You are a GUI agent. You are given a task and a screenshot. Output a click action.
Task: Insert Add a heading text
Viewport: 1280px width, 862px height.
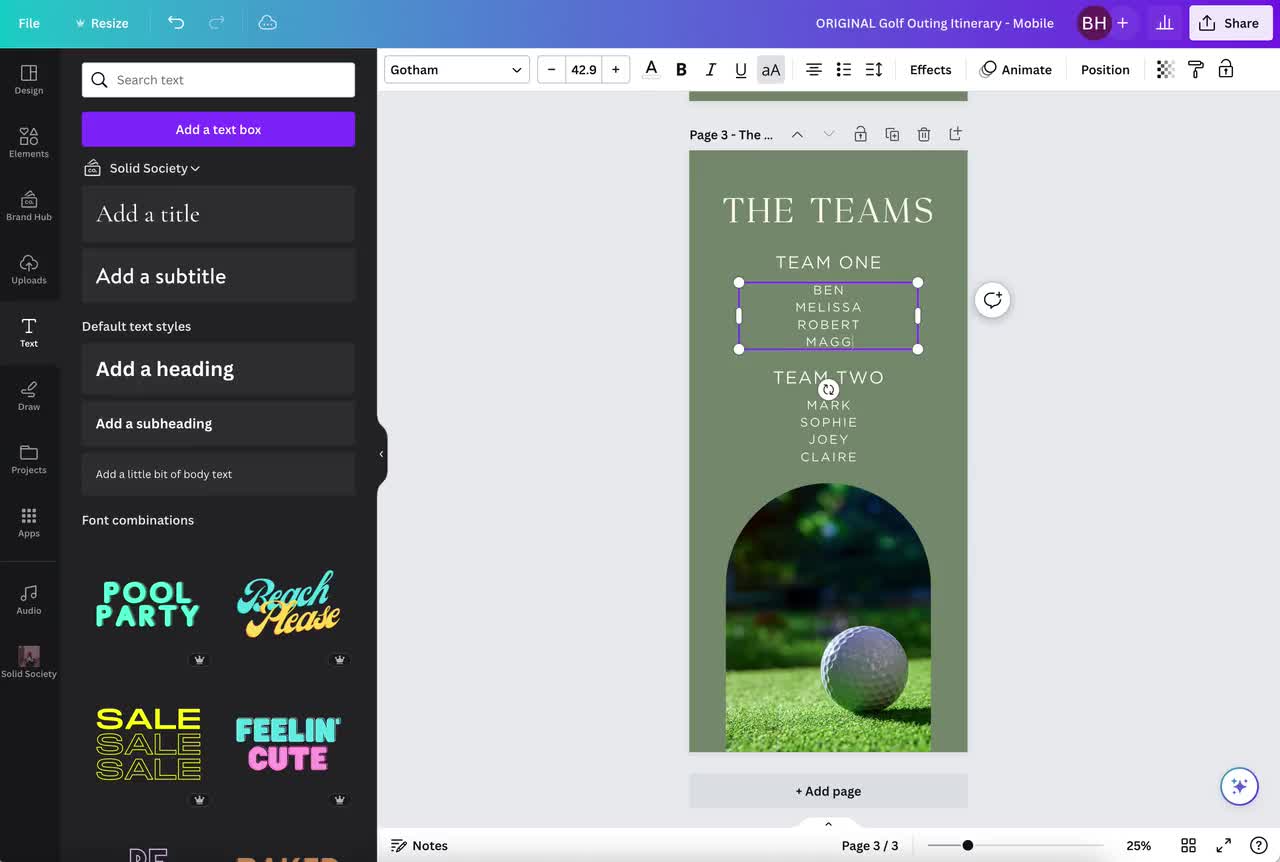pos(218,369)
